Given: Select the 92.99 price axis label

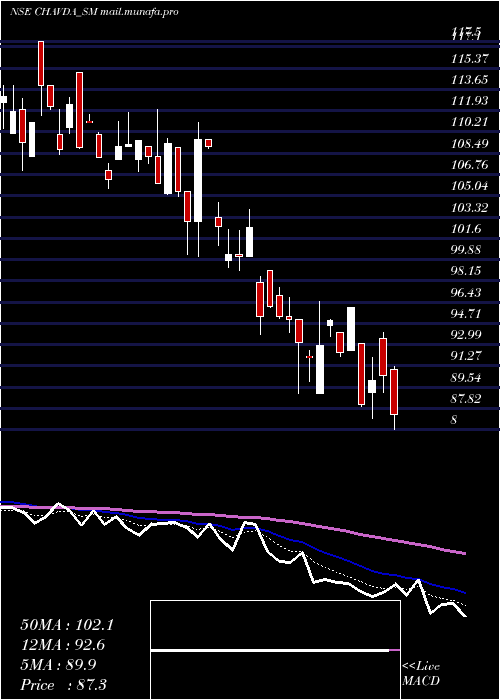Looking at the screenshot, I should click(x=466, y=335).
